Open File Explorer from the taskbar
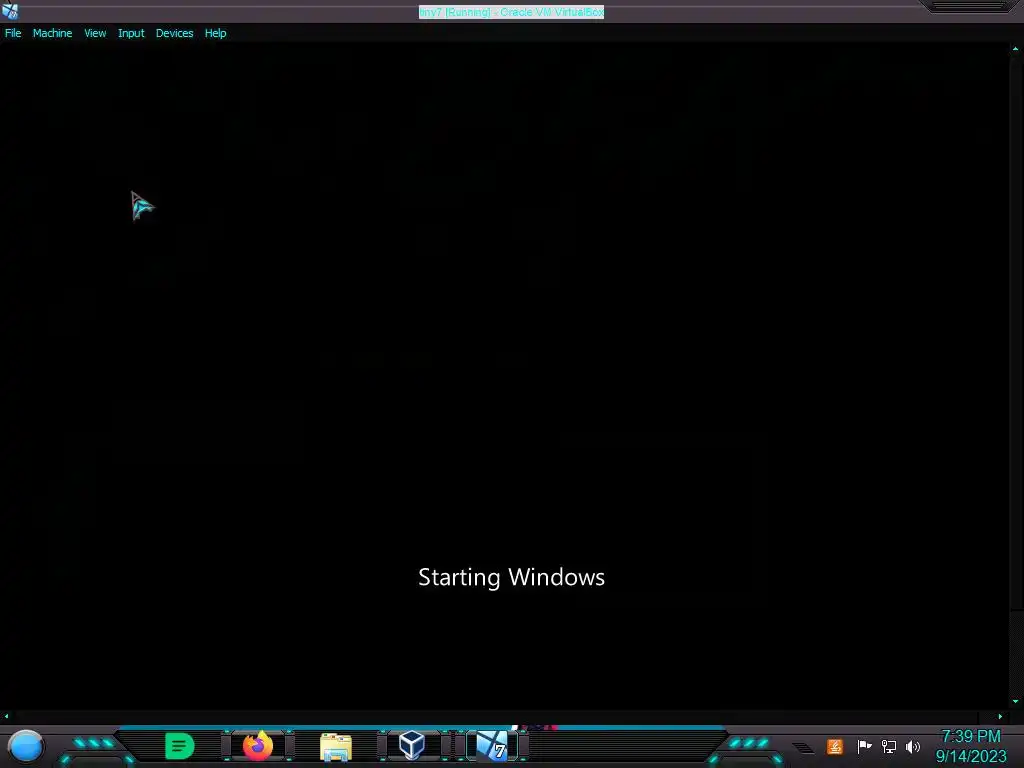Screen dimensions: 1024x768 336,746
